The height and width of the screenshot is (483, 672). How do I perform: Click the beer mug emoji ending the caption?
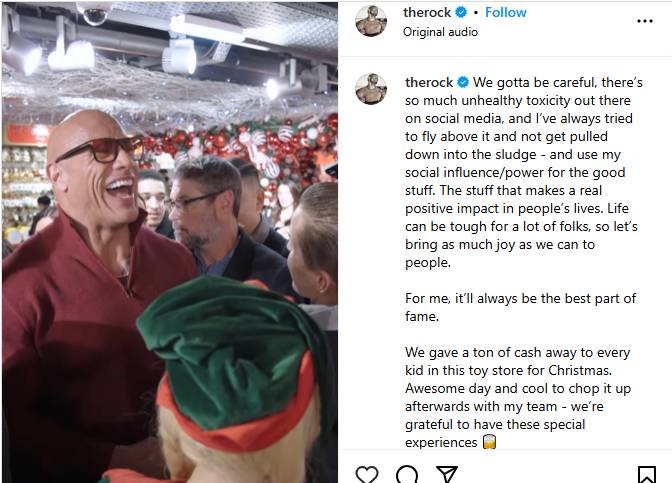tap(490, 442)
